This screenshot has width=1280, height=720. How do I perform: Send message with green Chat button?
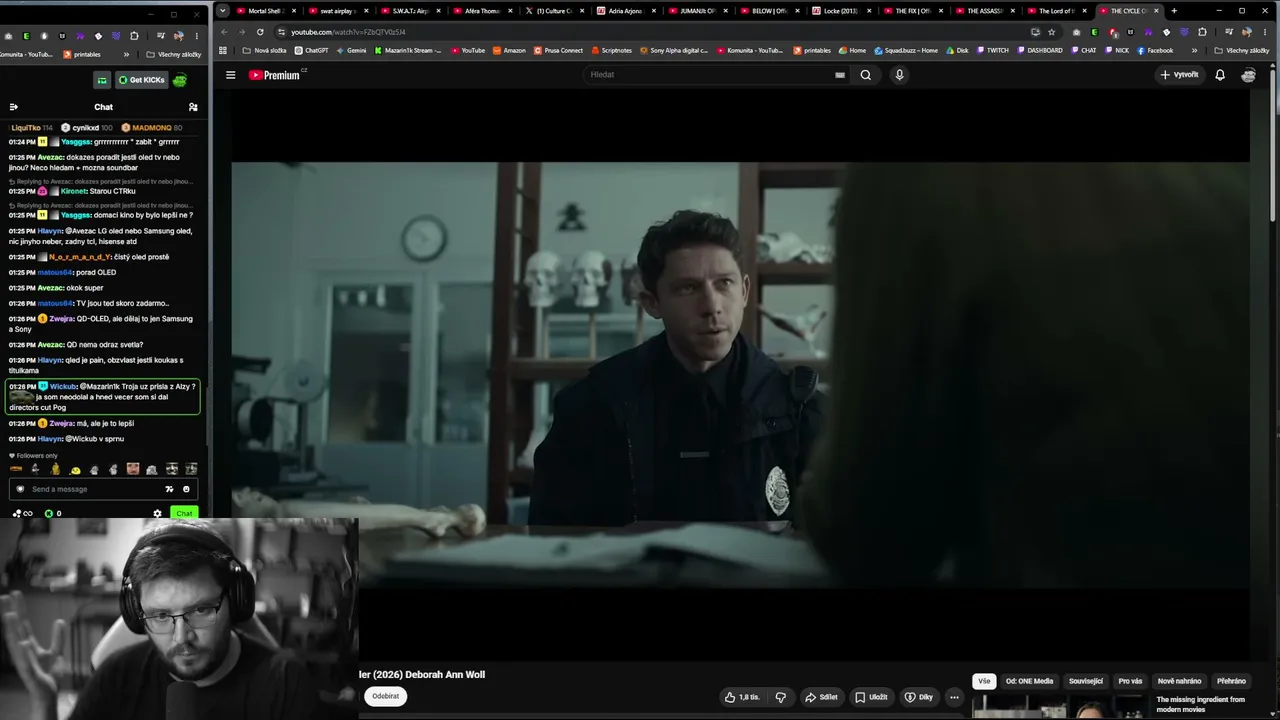click(x=183, y=514)
